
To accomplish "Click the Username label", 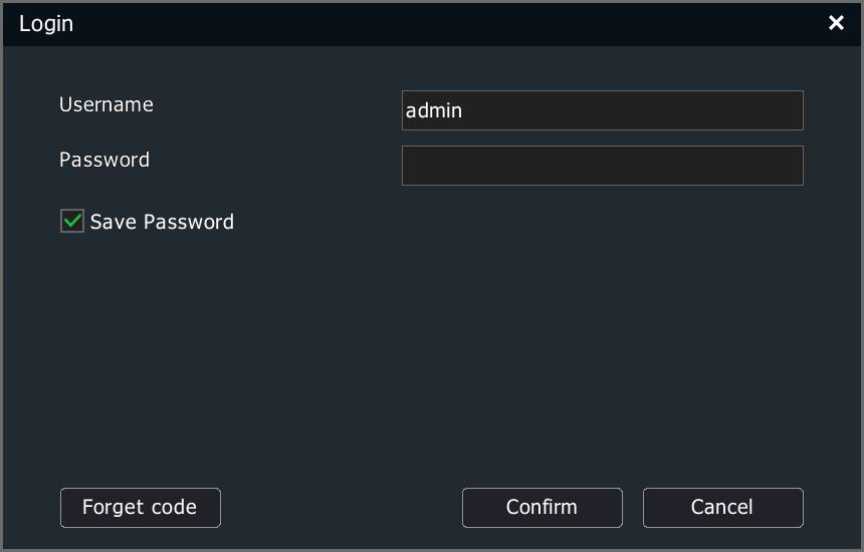I will 106,105.
